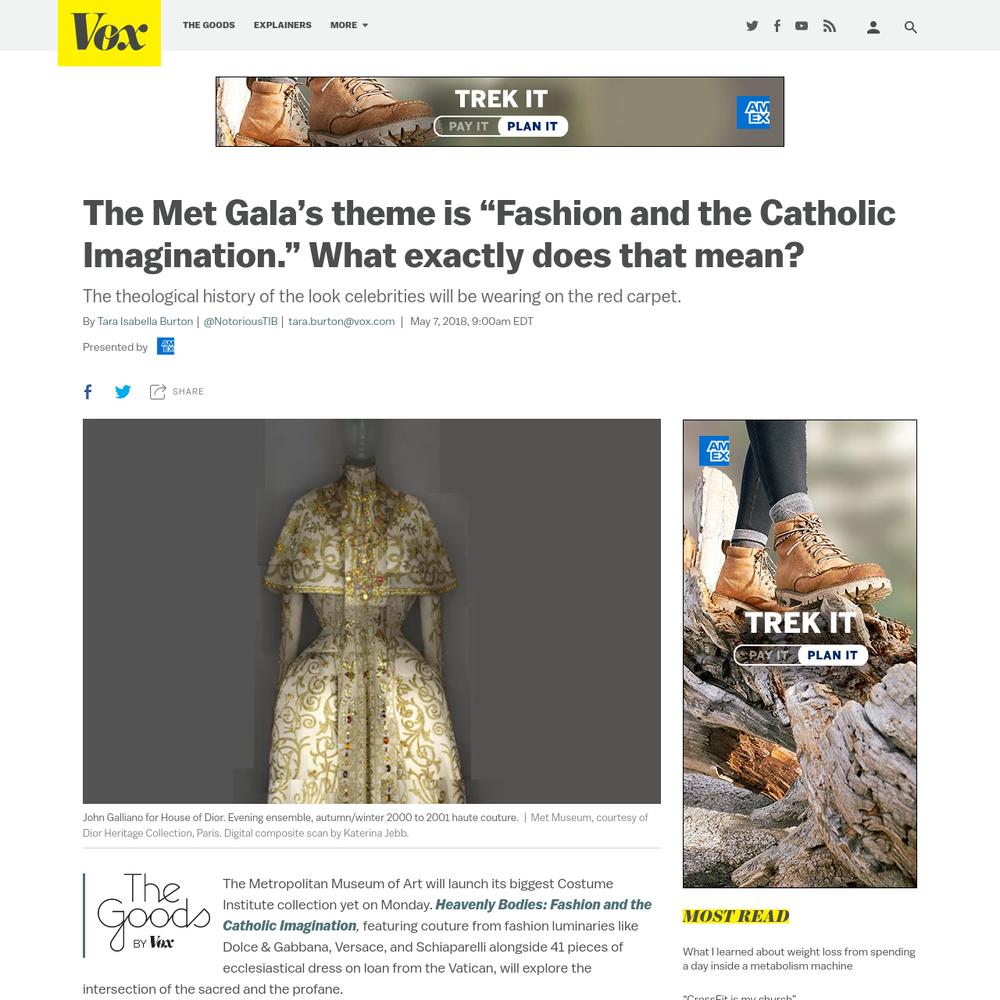
Task: Open the Explainers navigation item
Action: point(283,25)
